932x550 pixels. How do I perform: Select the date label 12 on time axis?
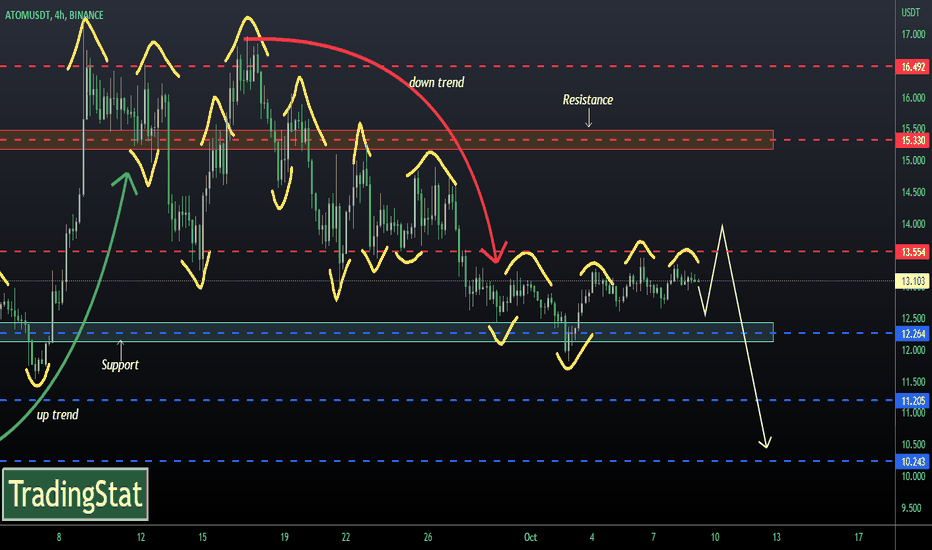tap(141, 538)
